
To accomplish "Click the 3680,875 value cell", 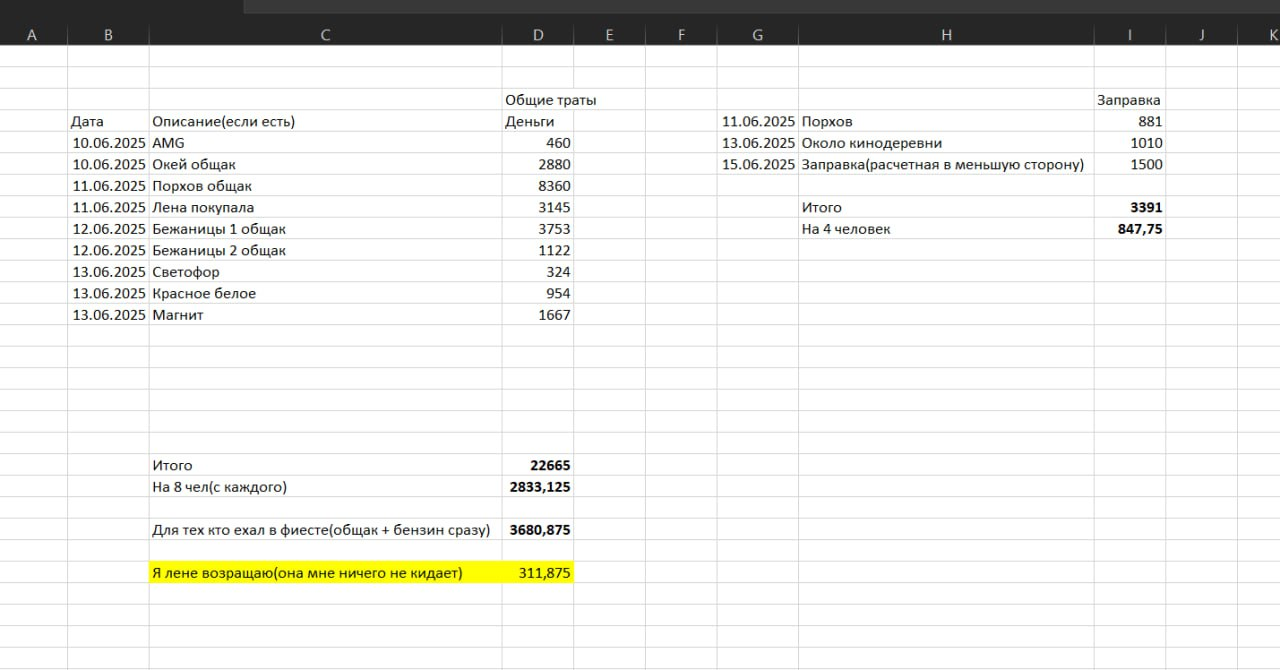I will 540,530.
